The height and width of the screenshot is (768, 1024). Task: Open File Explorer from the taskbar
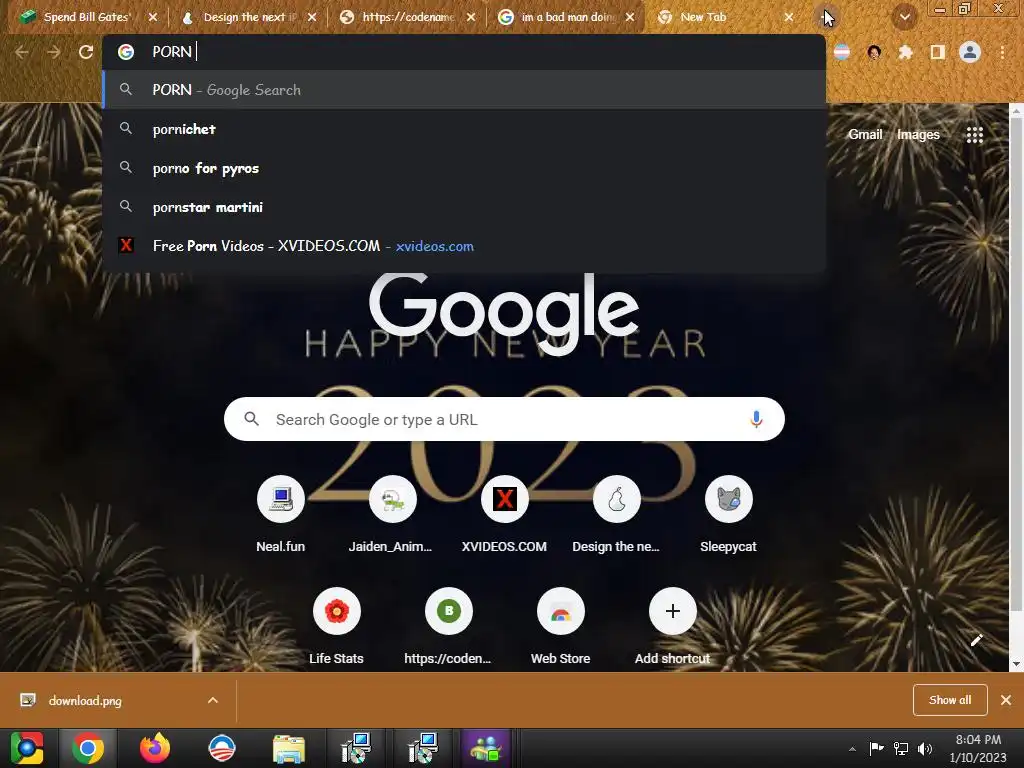[289, 748]
